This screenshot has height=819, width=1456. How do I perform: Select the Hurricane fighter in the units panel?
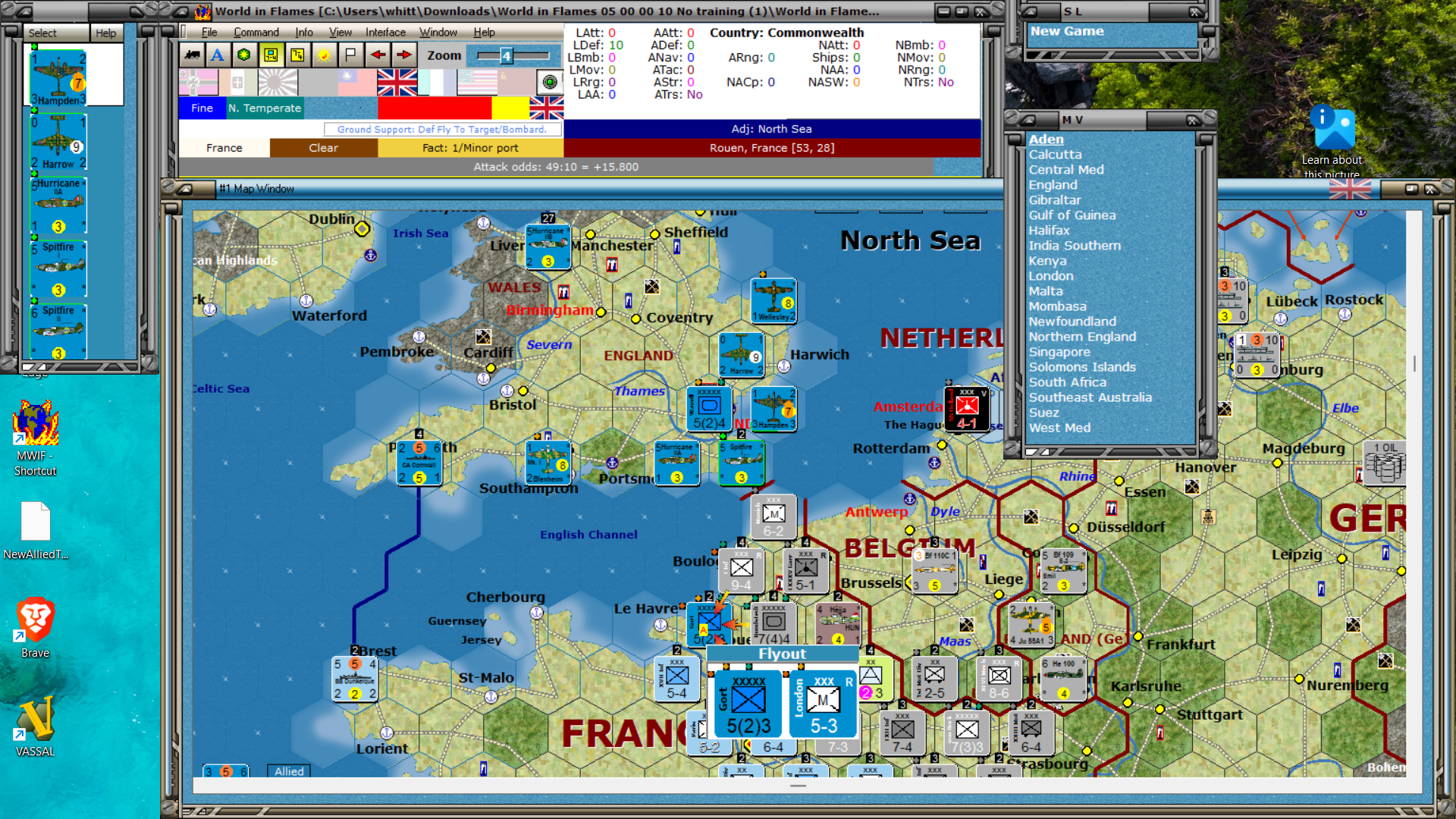coord(58,206)
